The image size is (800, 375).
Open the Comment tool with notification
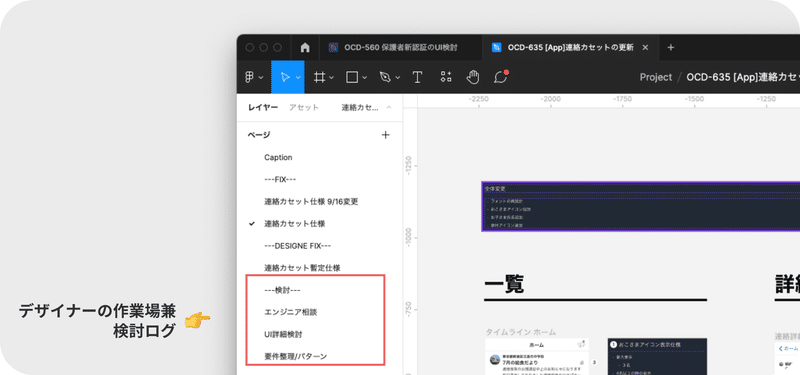(501, 77)
